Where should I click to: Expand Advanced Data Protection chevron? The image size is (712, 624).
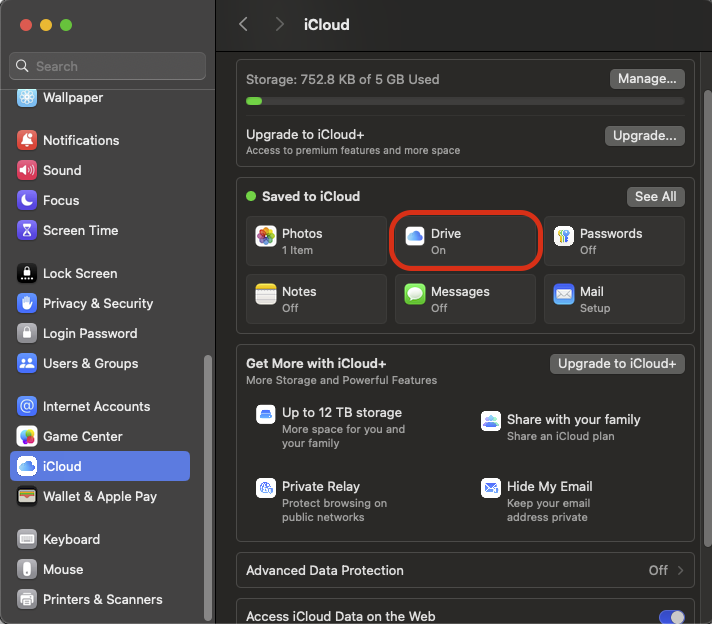point(680,570)
